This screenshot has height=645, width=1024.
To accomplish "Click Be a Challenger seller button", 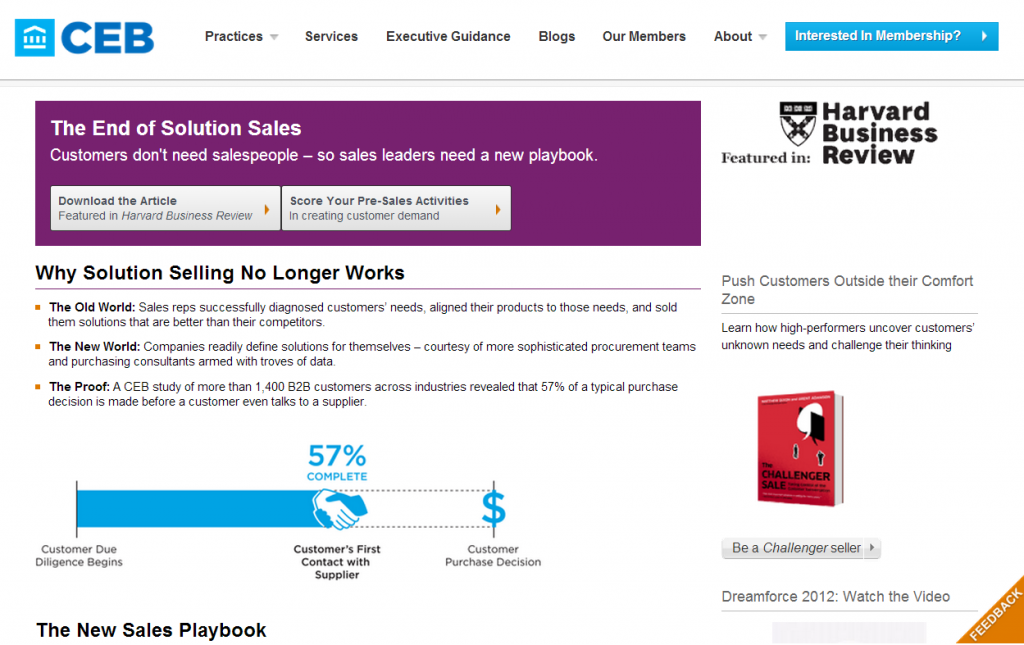I will pyautogui.click(x=801, y=548).
